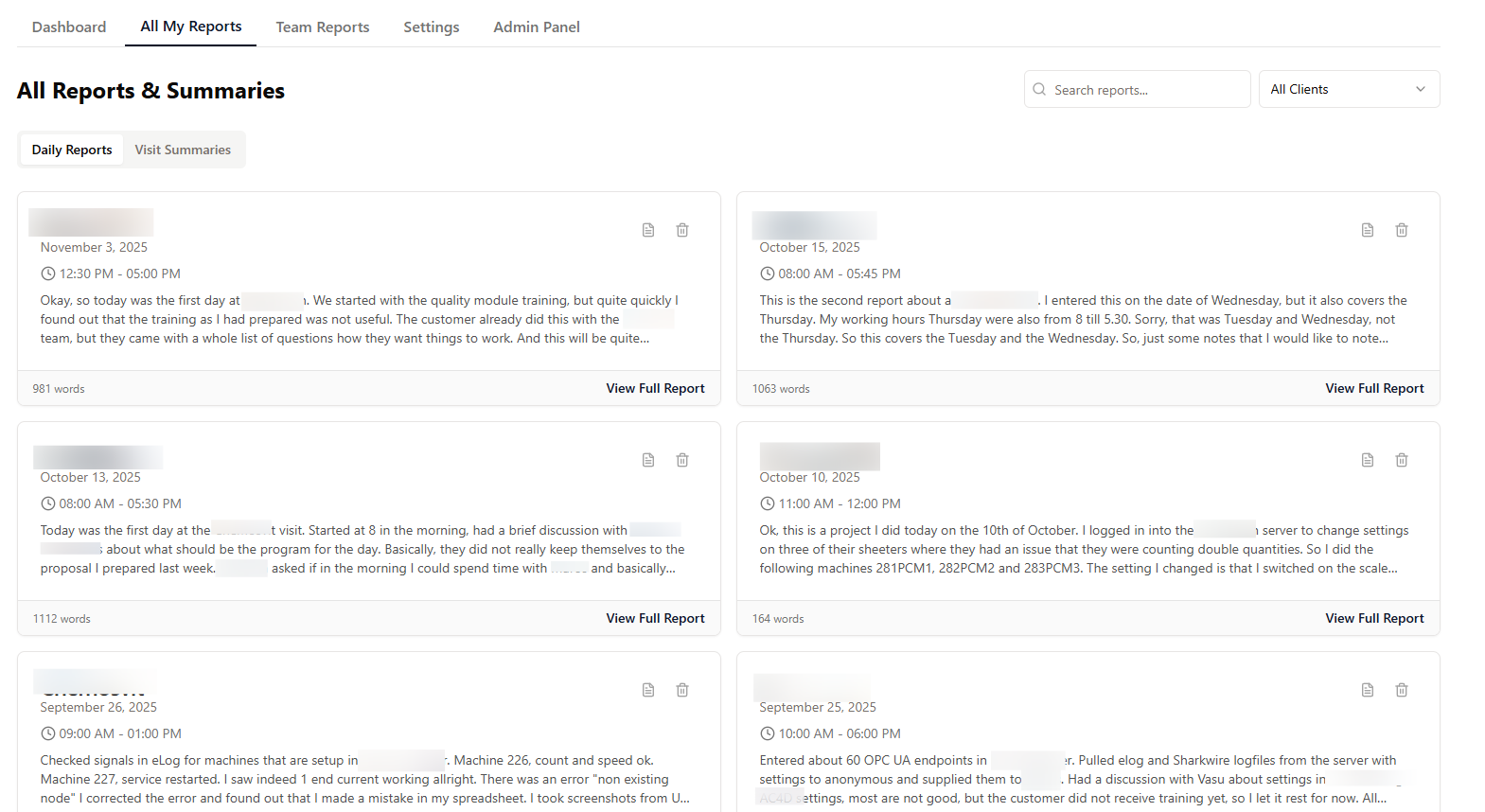Delete the September 25, 2025 report

click(x=1402, y=690)
